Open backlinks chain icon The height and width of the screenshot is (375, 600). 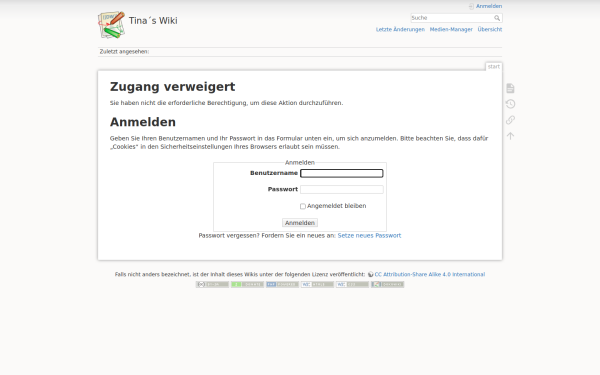point(510,120)
